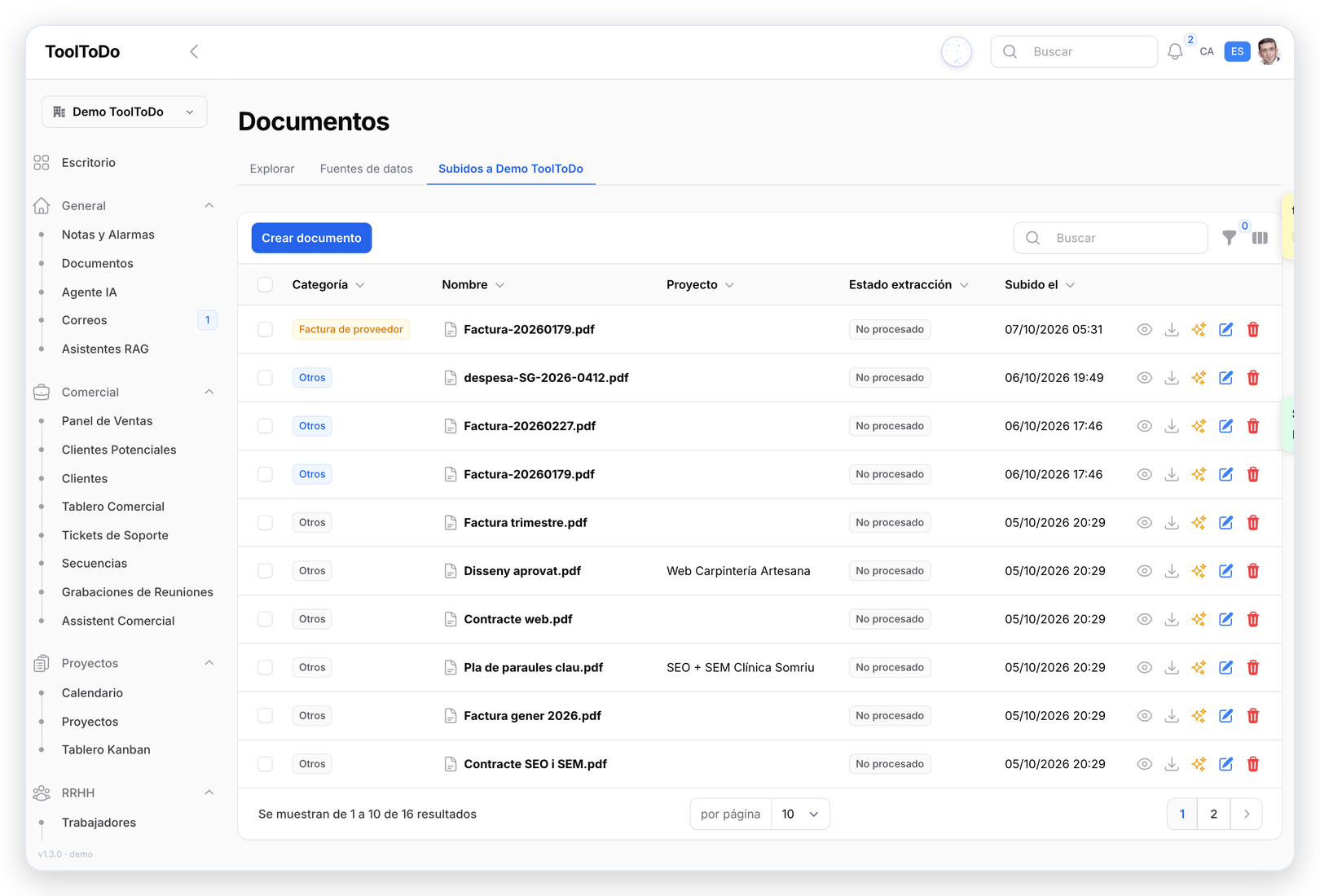Edit the Factura gener 2026.pdf document
The width and height of the screenshot is (1320, 896).
pyautogui.click(x=1225, y=716)
